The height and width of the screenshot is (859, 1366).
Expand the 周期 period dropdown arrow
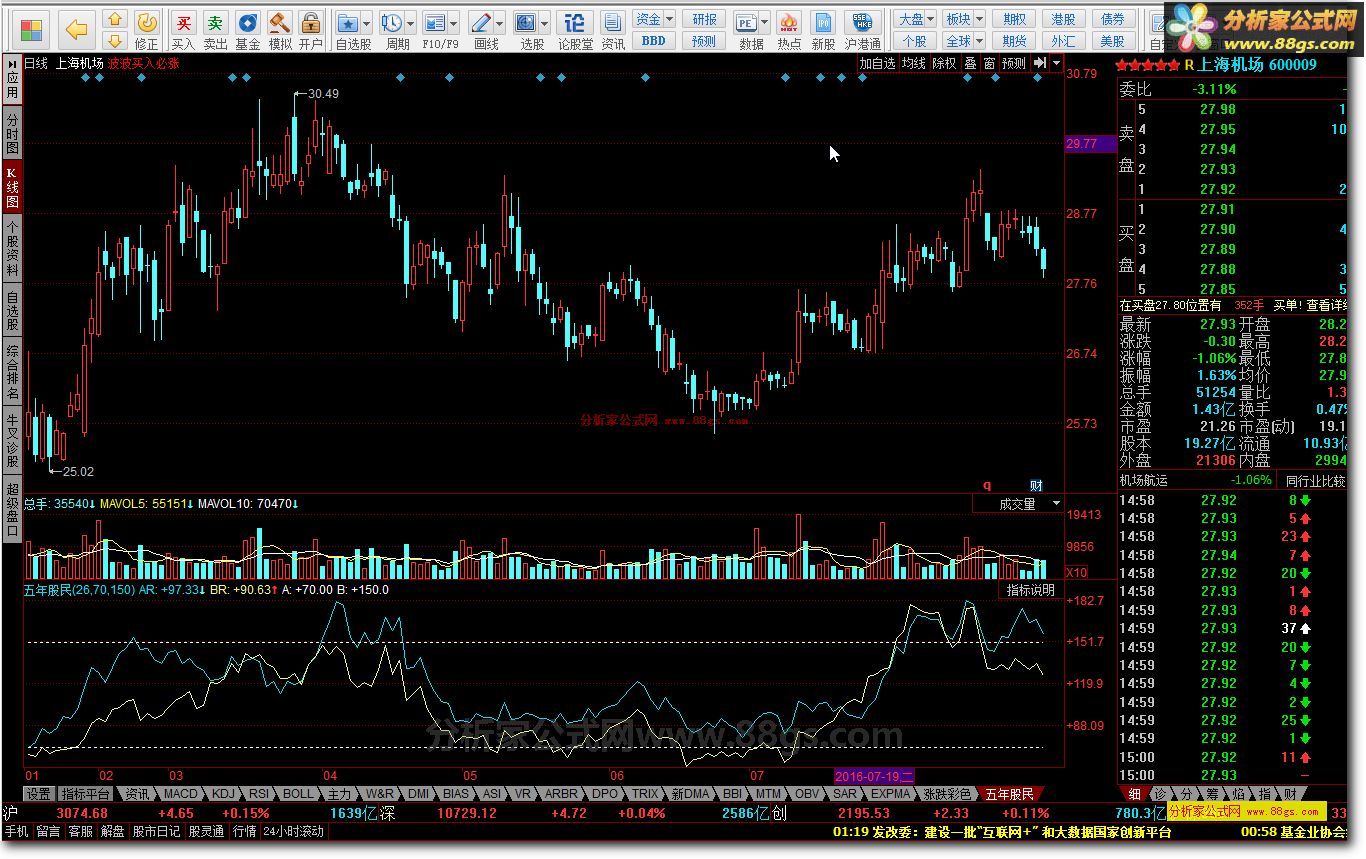pyautogui.click(x=410, y=22)
